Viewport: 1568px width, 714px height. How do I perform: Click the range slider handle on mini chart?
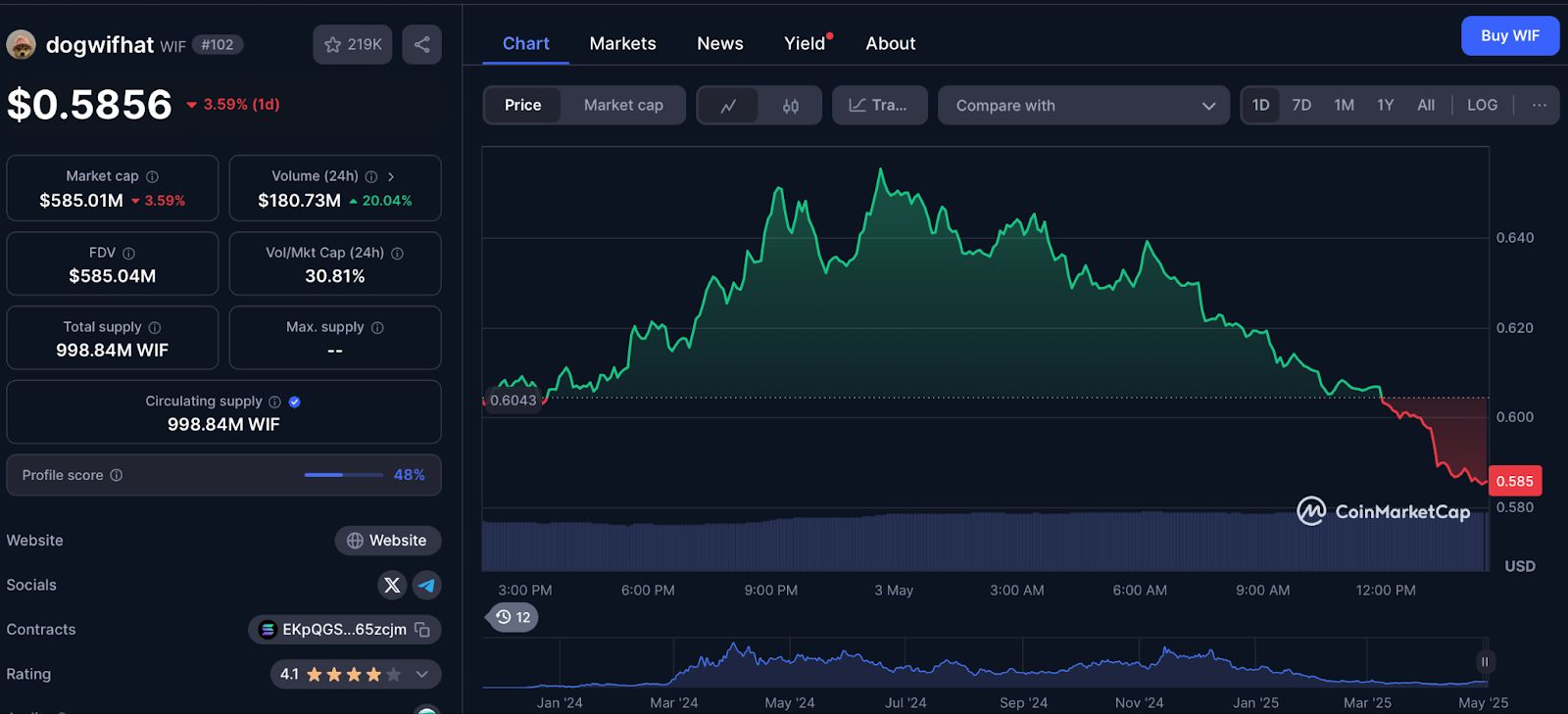click(x=1484, y=662)
